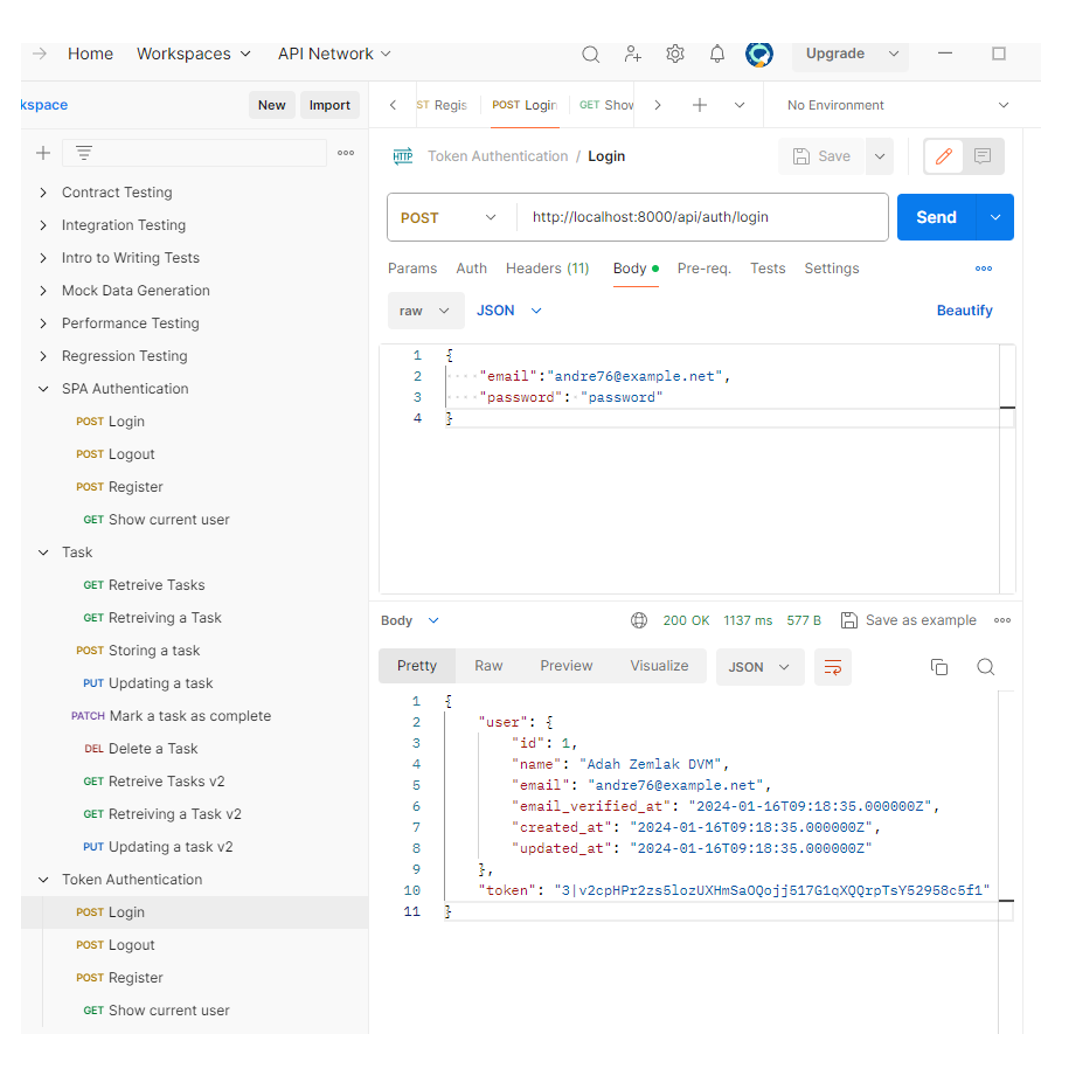This screenshot has width=1080, height=1080.
Task: Open response three-dot options menu
Action: 1002,621
